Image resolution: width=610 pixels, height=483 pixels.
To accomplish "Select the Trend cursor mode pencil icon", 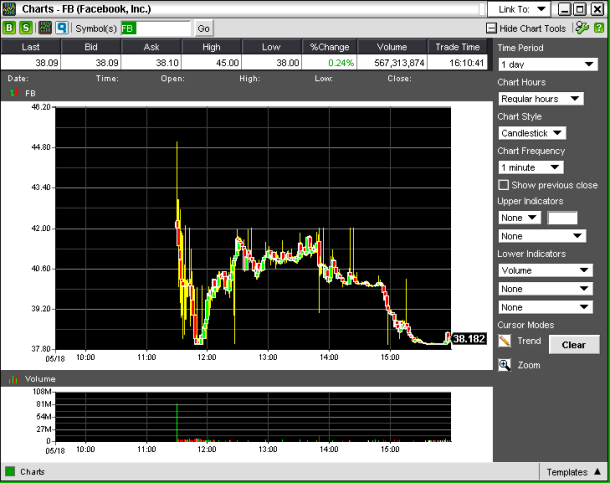I will 505,341.
